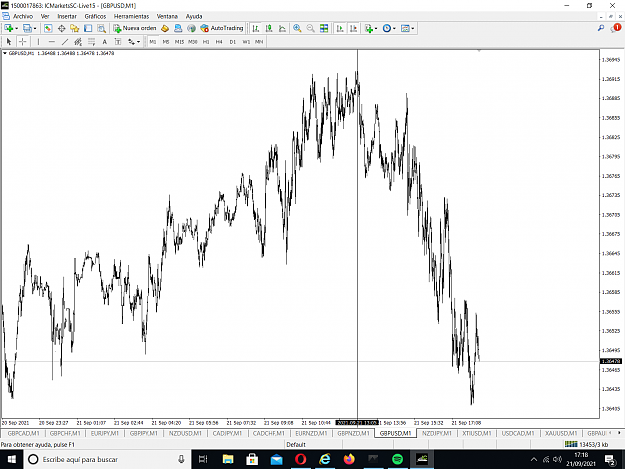The width and height of the screenshot is (625, 469).
Task: Switch to W1 timeframe
Action: pos(246,42)
